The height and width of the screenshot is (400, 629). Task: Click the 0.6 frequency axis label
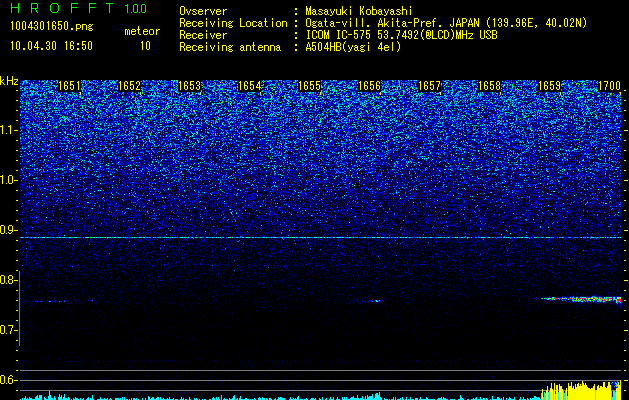[x=9, y=380]
